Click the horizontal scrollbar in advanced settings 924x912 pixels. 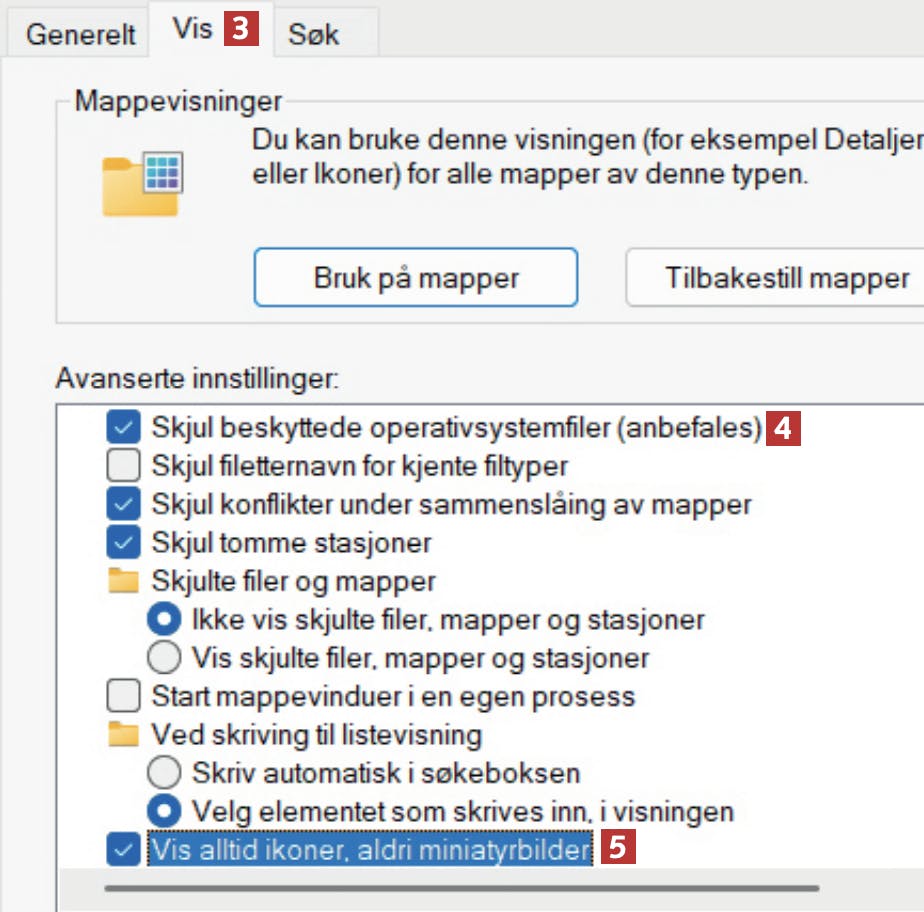(460, 887)
